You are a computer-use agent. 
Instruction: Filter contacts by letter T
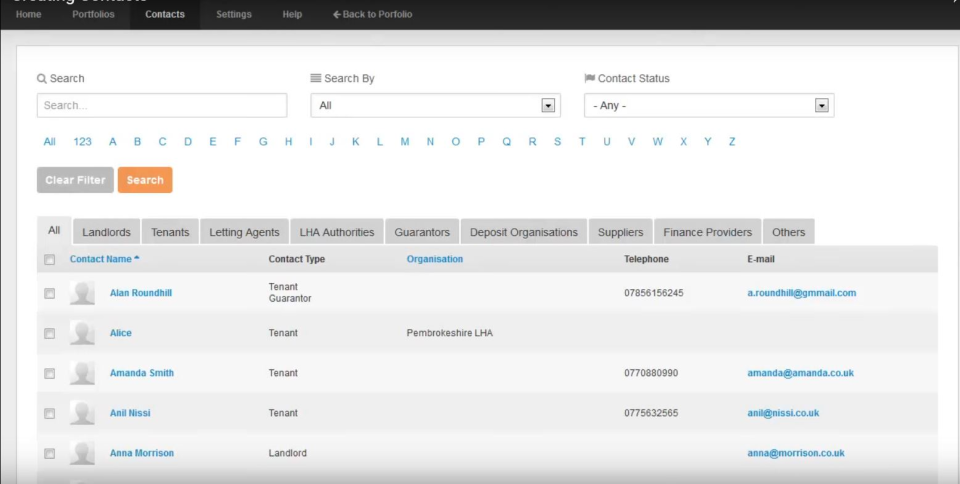tap(582, 141)
